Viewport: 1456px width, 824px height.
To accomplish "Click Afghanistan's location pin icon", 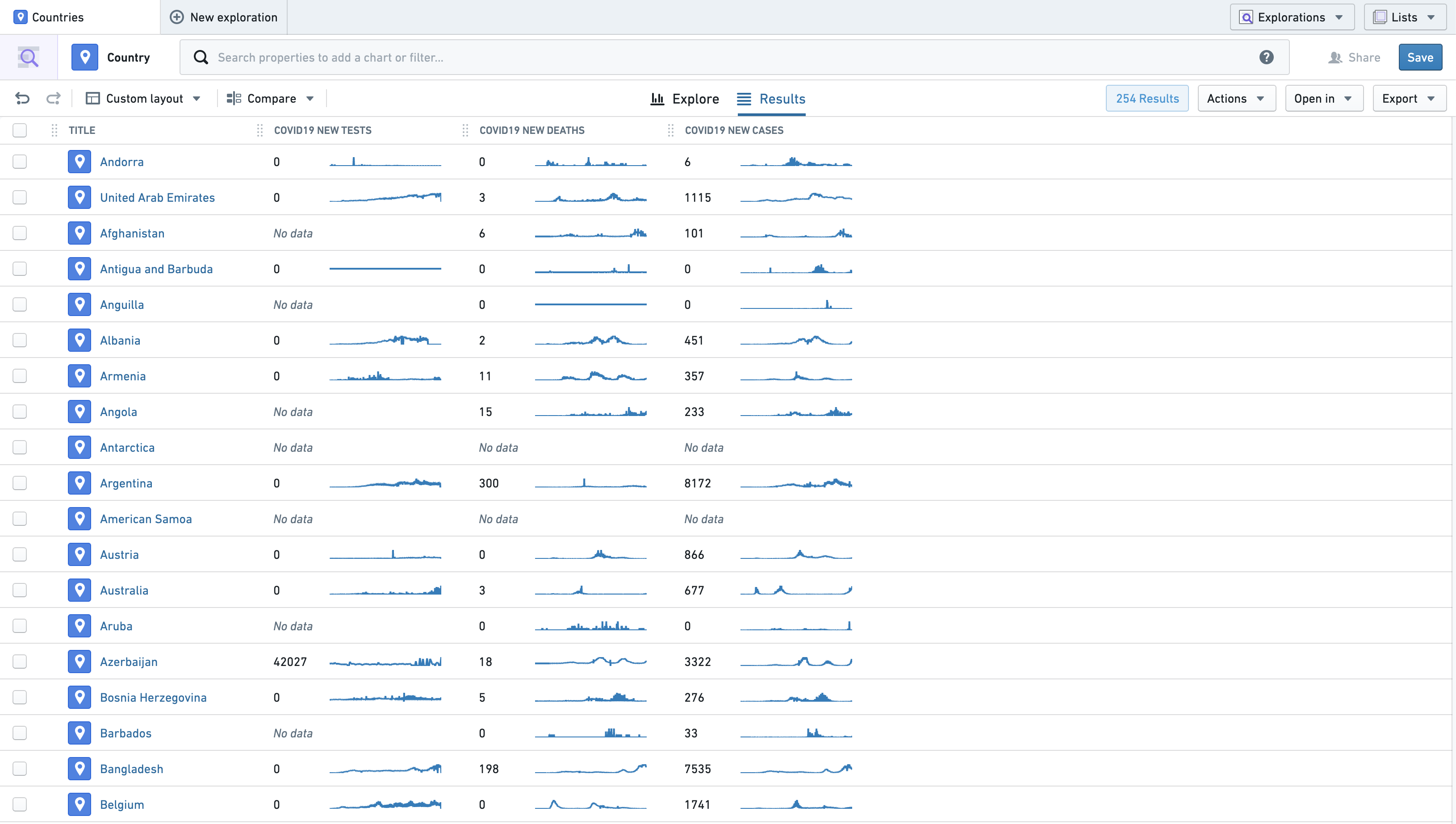I will (79, 233).
